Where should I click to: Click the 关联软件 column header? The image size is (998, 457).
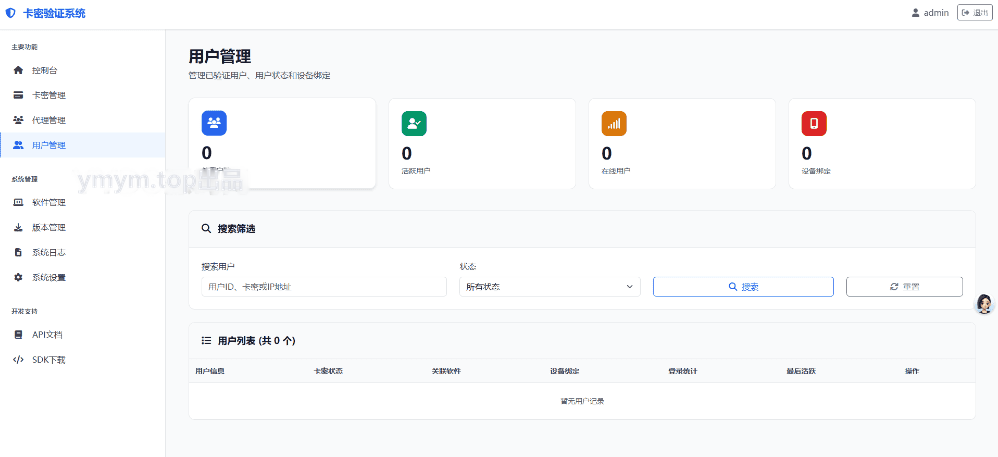pyautogui.click(x=446, y=371)
